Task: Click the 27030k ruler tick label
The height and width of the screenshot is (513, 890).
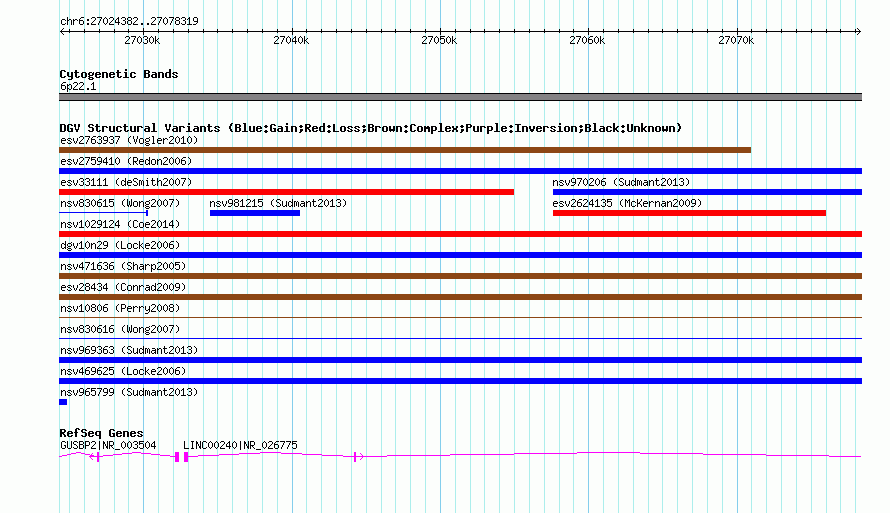Action: [x=142, y=40]
